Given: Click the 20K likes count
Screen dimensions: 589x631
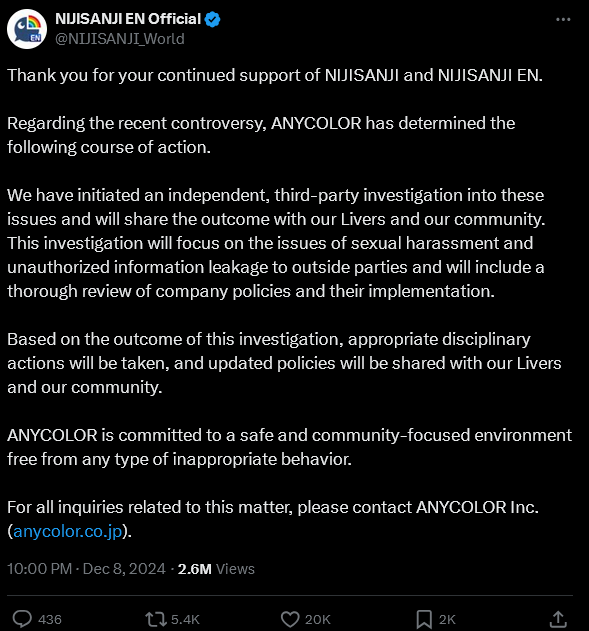Looking at the screenshot, I should click(318, 619).
